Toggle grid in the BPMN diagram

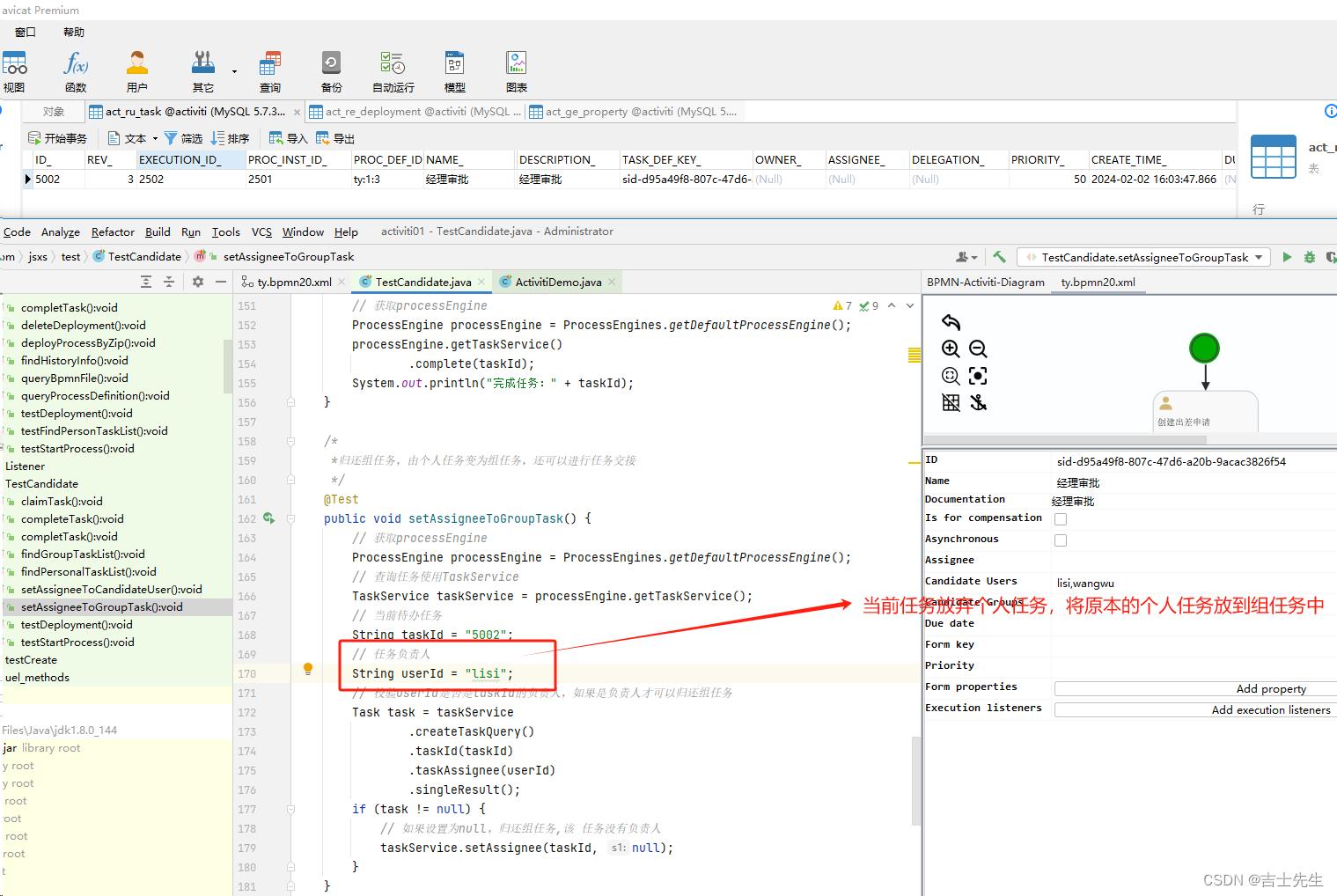coord(951,402)
